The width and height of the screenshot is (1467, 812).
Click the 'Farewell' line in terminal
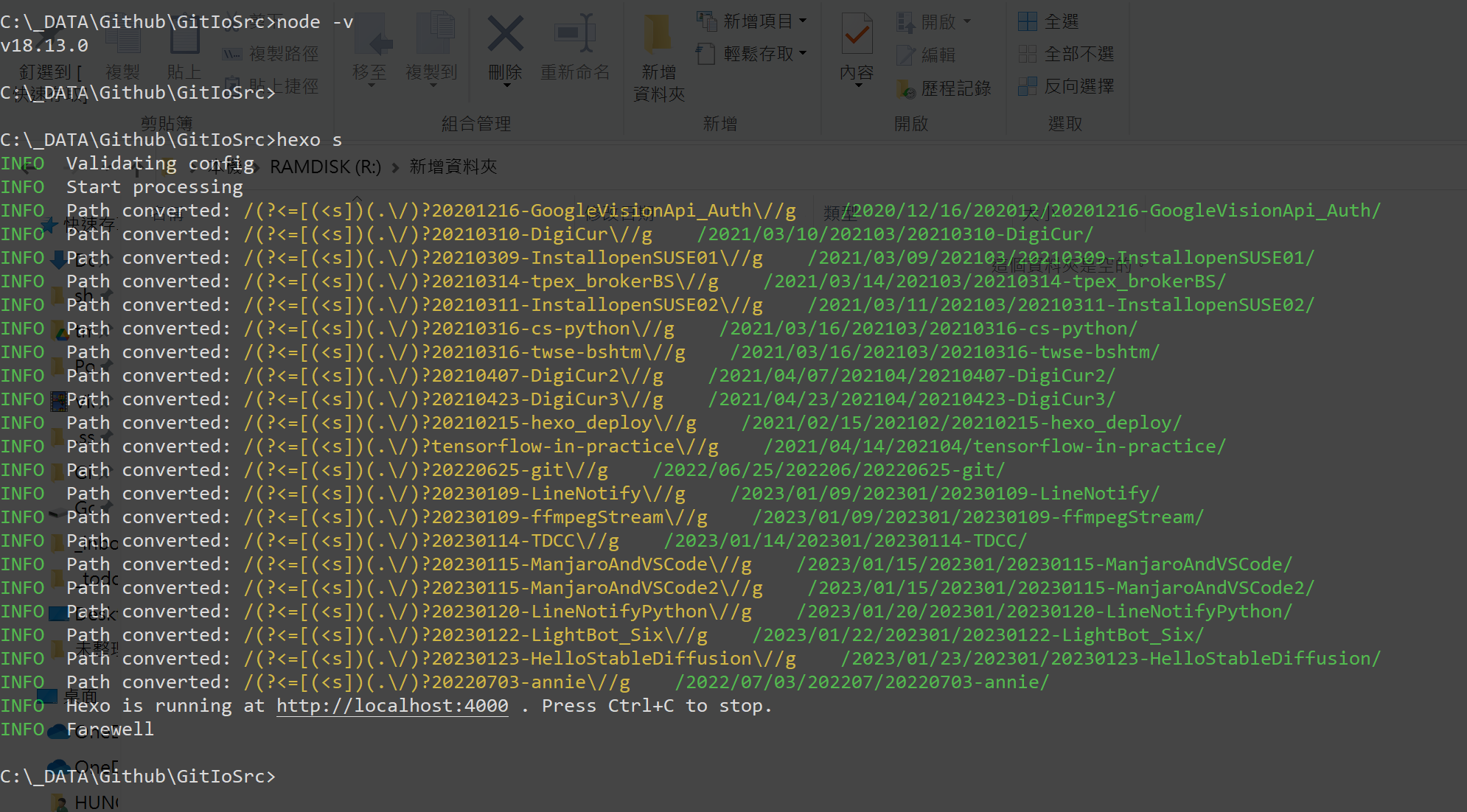[111, 729]
